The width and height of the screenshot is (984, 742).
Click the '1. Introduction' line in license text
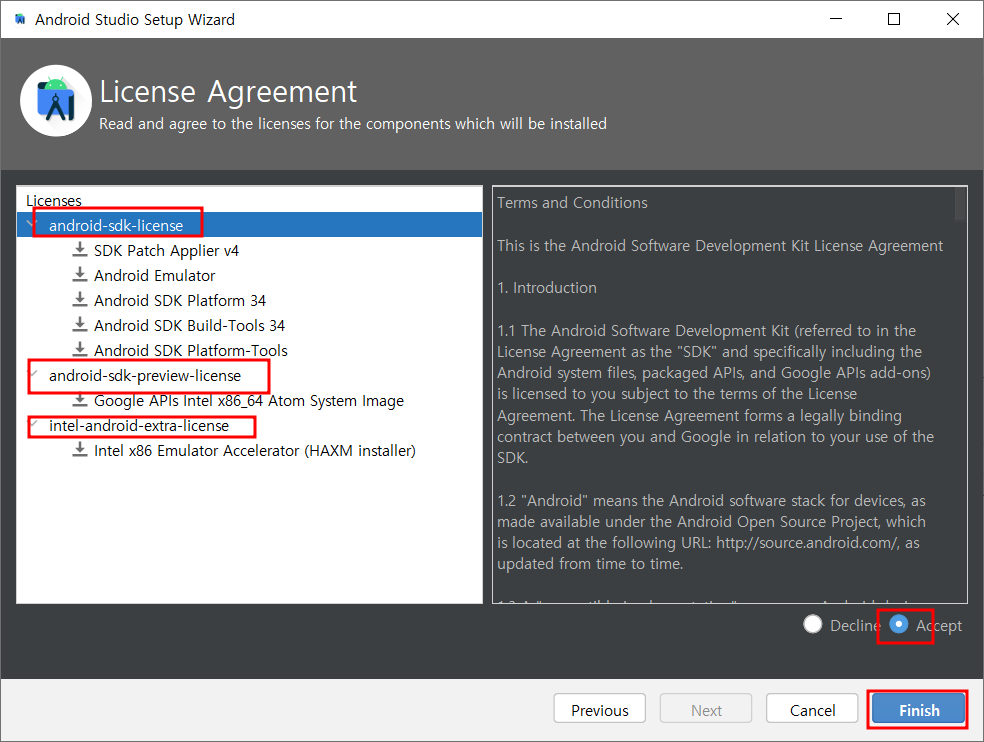click(x=547, y=288)
